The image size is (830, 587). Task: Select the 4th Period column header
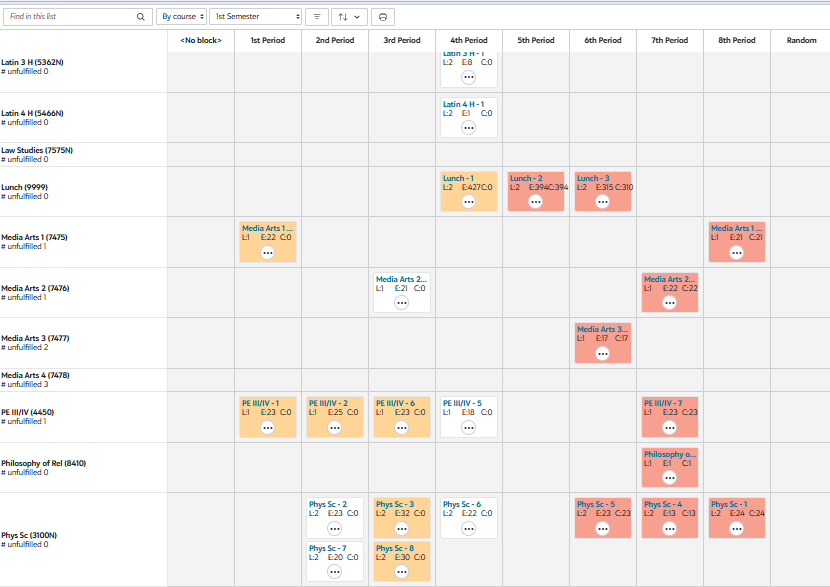coord(468,40)
